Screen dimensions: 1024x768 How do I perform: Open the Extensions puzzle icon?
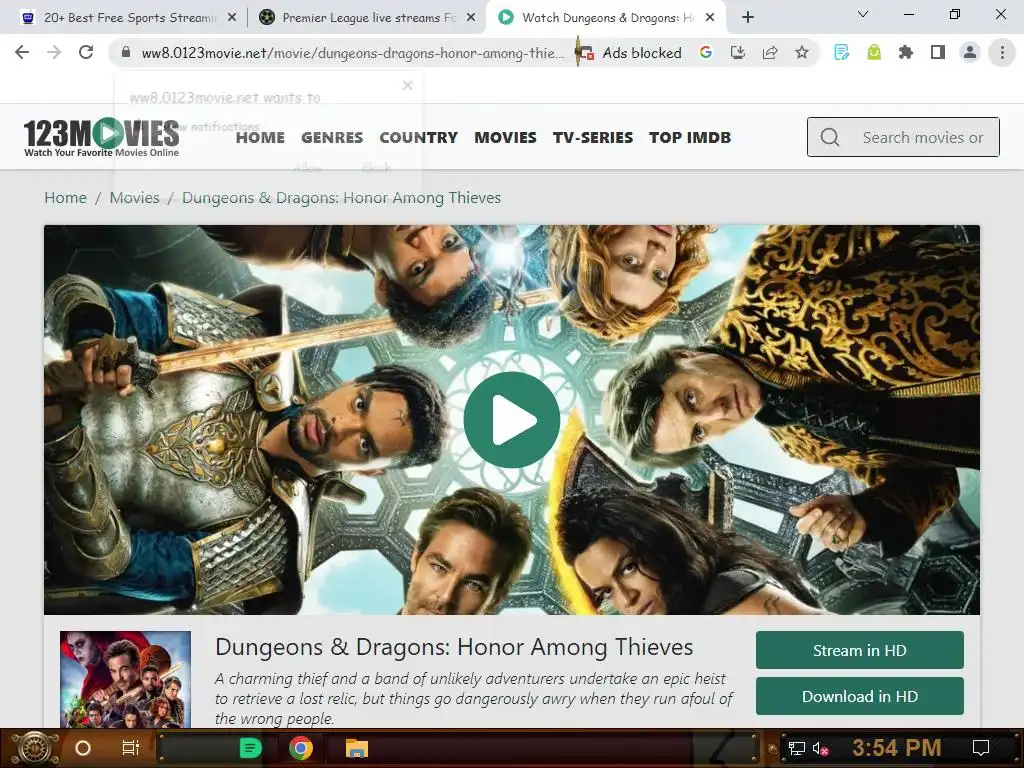tap(906, 52)
